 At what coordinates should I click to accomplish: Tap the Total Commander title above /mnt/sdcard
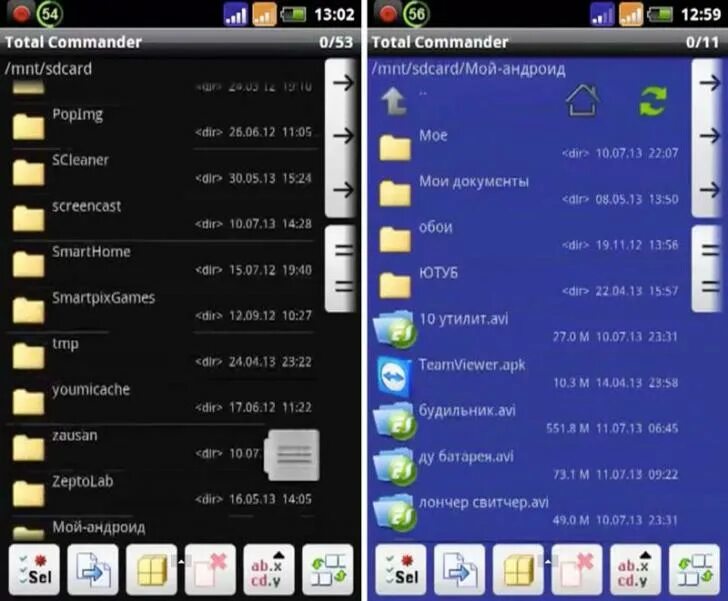73,42
